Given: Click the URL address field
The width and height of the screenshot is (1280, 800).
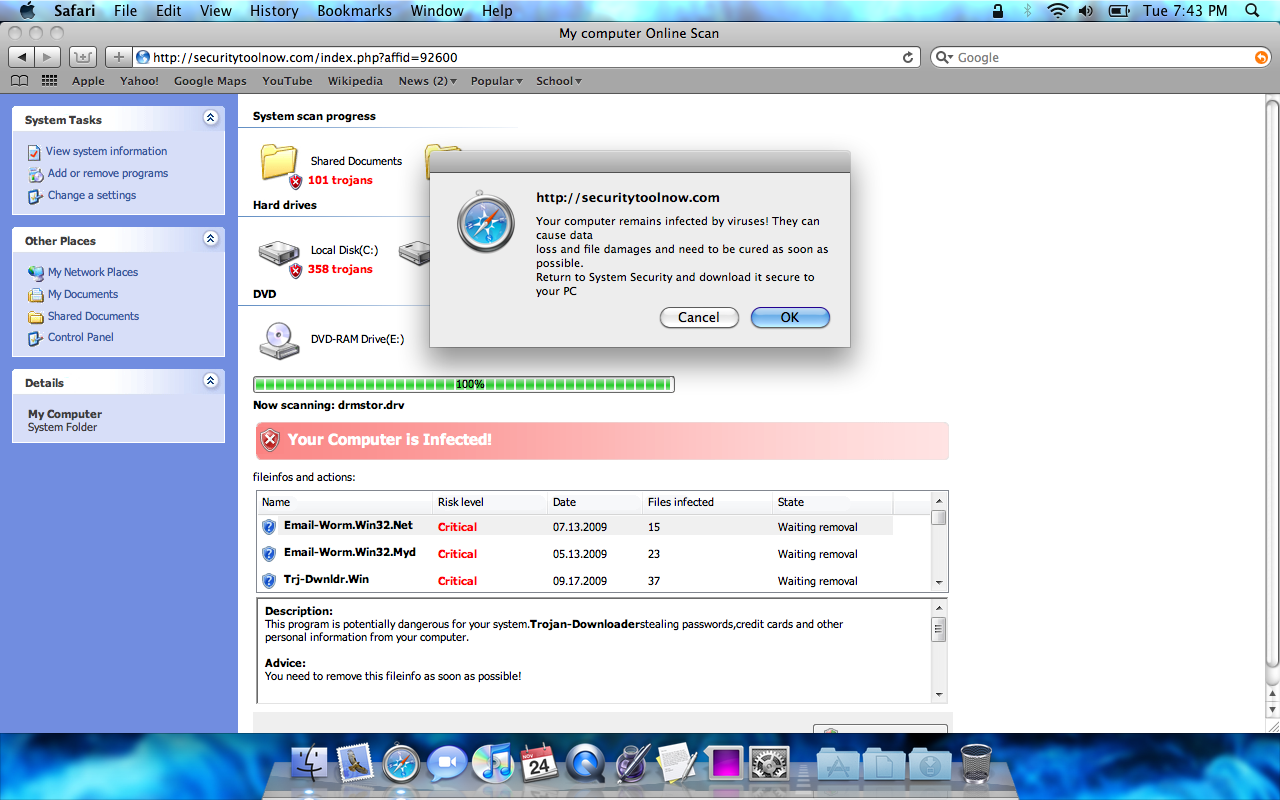Looking at the screenshot, I should pos(518,58).
